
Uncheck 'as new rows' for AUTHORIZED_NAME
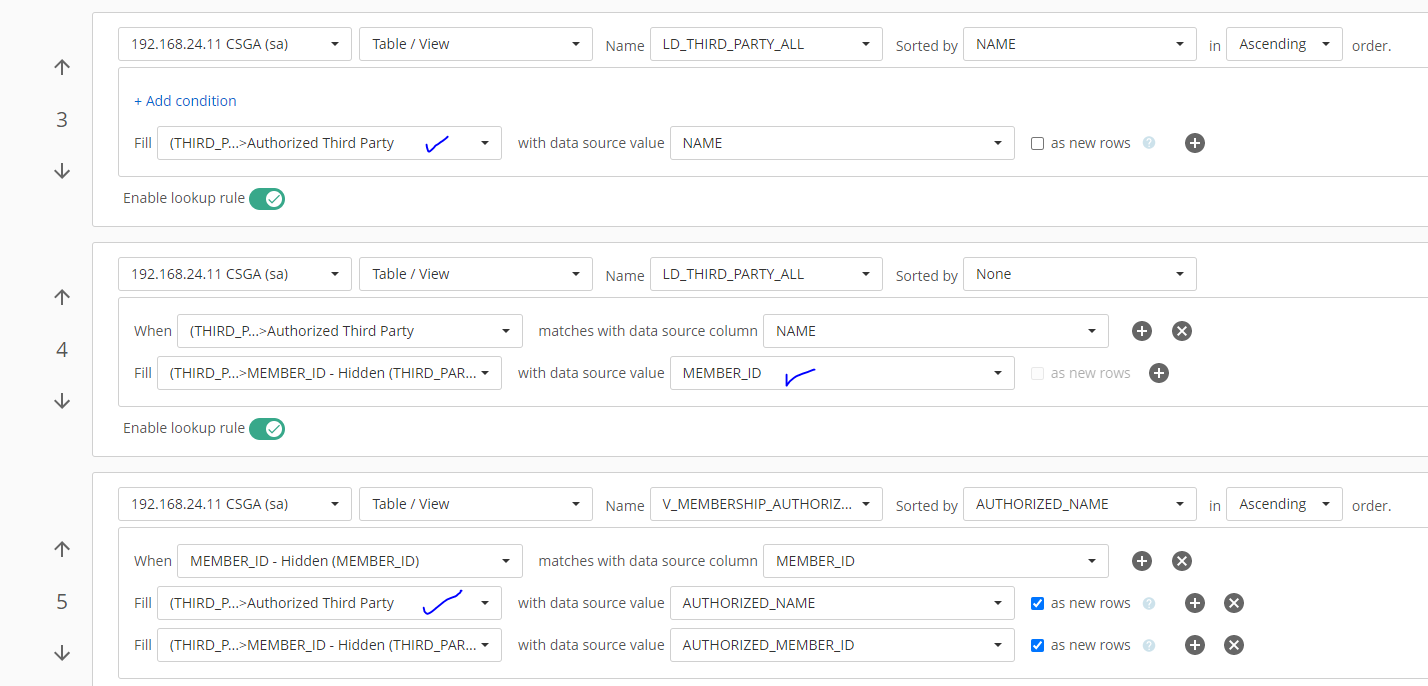(x=1038, y=604)
